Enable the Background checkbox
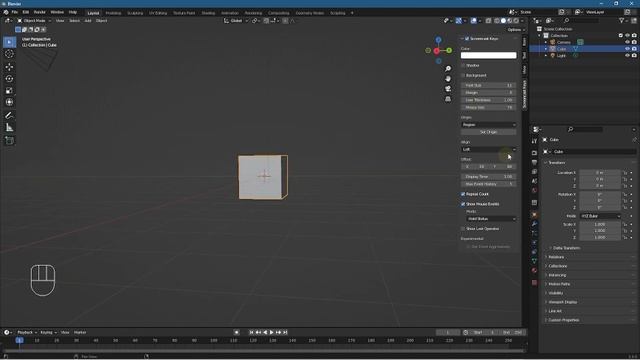Screen dimensions: 640x360 [x=463, y=76]
